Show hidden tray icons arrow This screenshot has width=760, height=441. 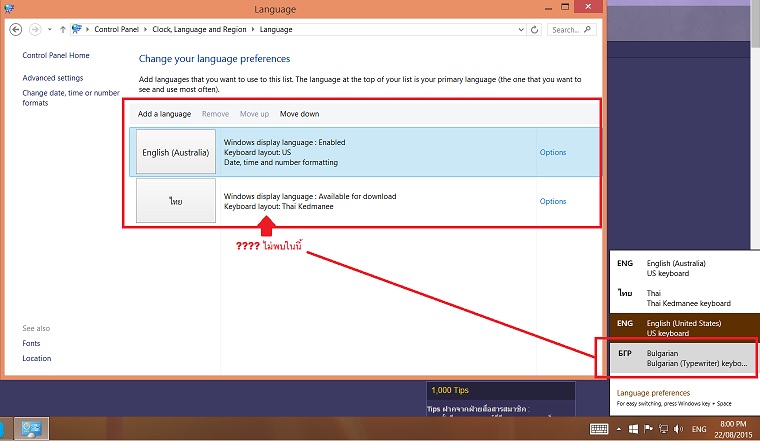(x=619, y=429)
